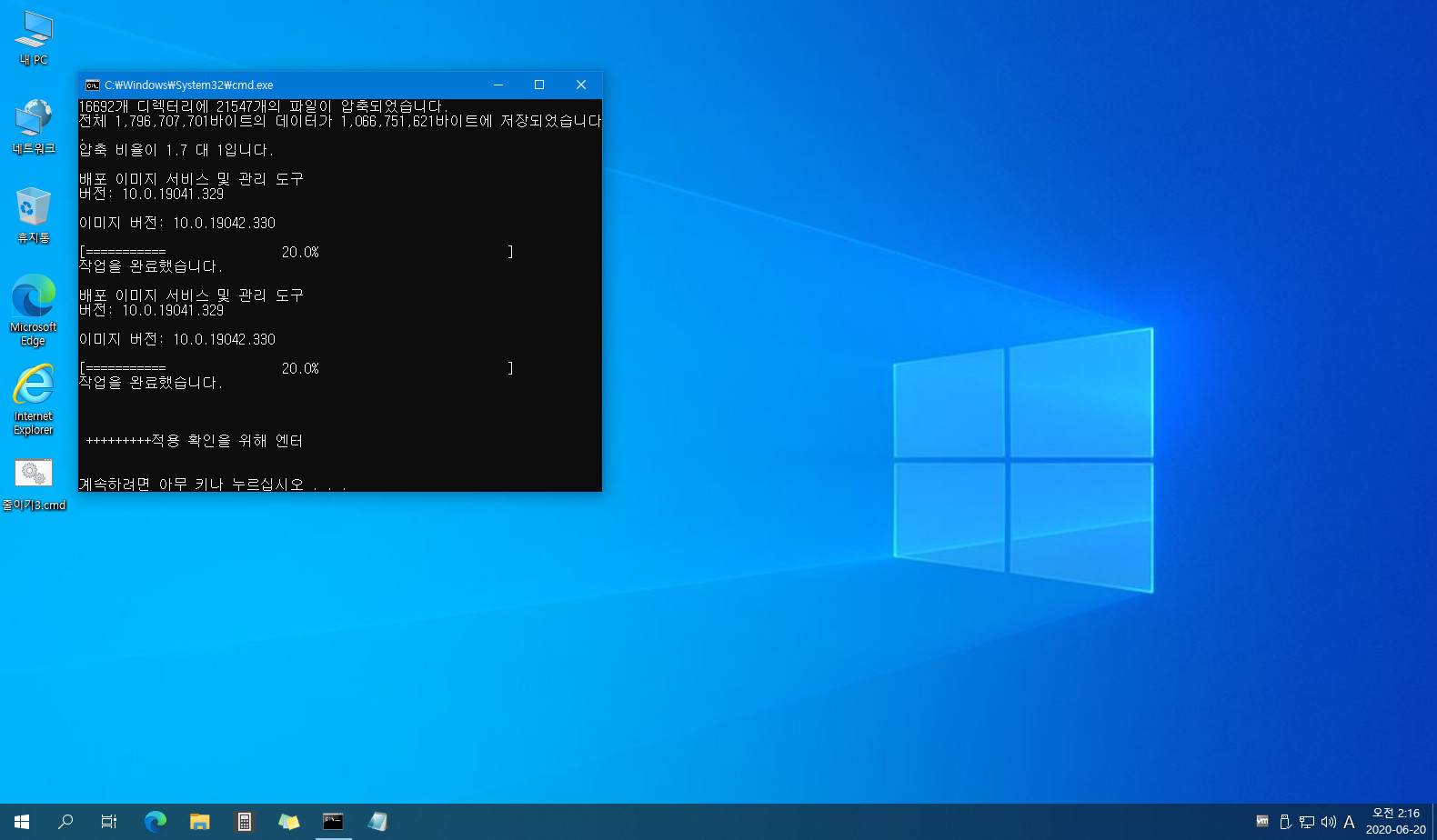Open Task View on the taskbar

109,822
